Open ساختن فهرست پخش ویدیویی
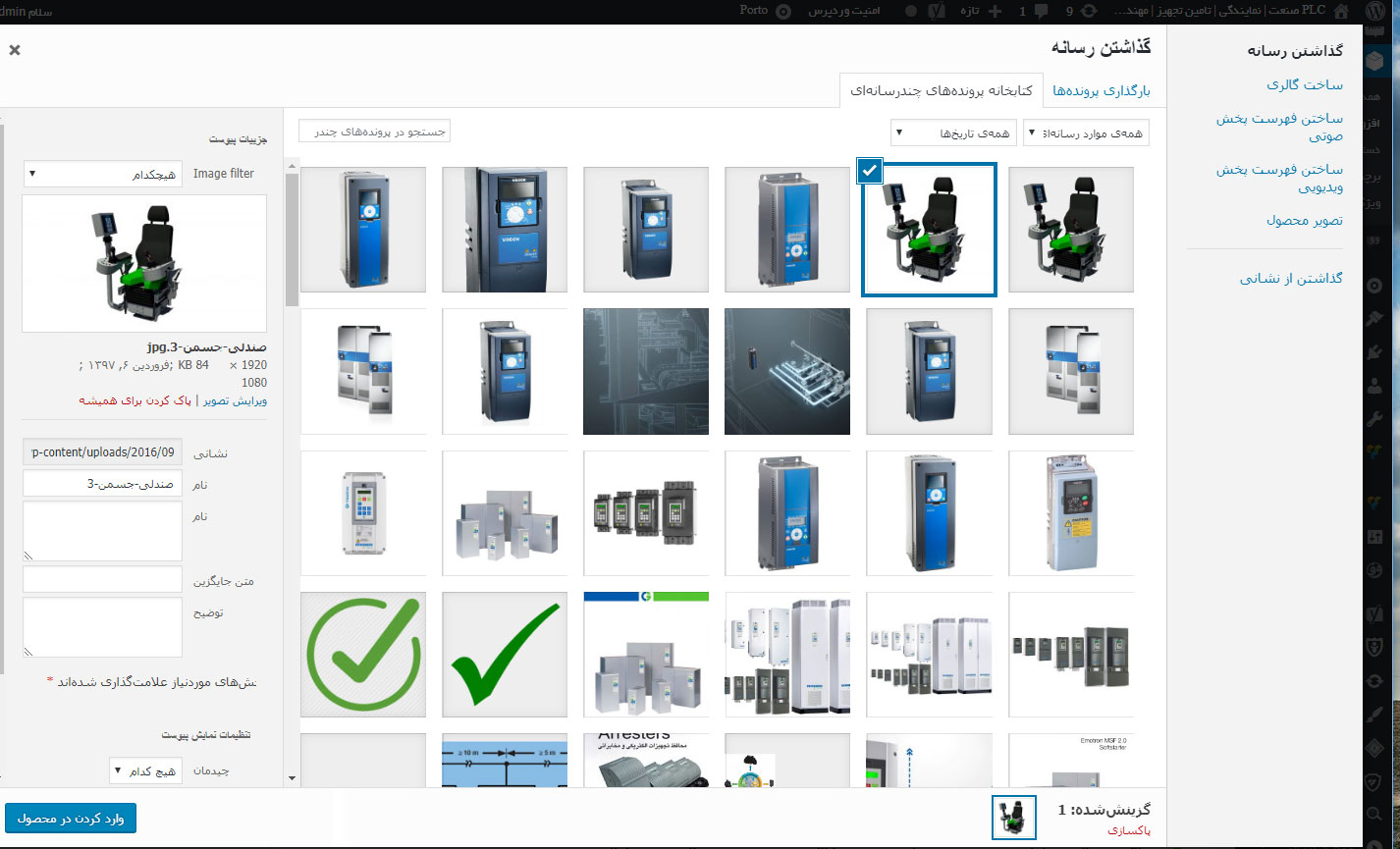1400x849 pixels. [1279, 178]
